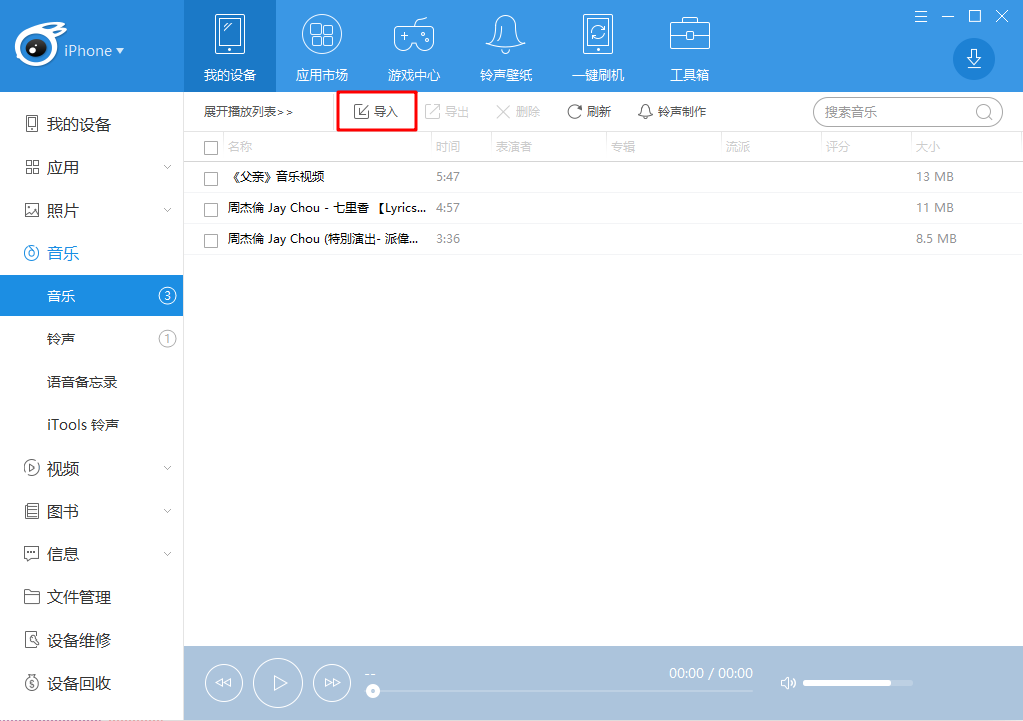
Task: Click the 删除 delete button
Action: point(518,112)
